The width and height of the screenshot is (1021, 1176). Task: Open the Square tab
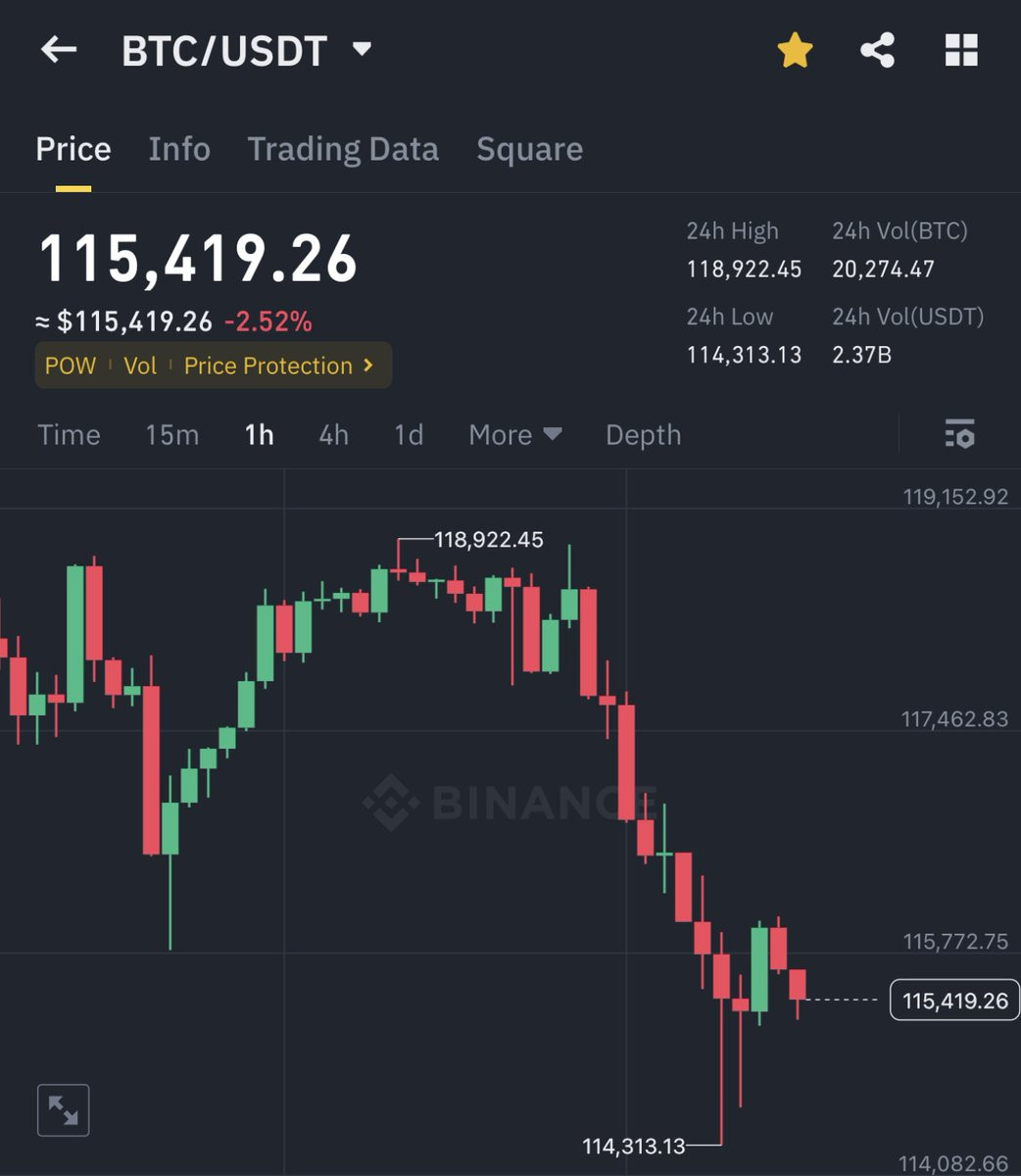(530, 149)
